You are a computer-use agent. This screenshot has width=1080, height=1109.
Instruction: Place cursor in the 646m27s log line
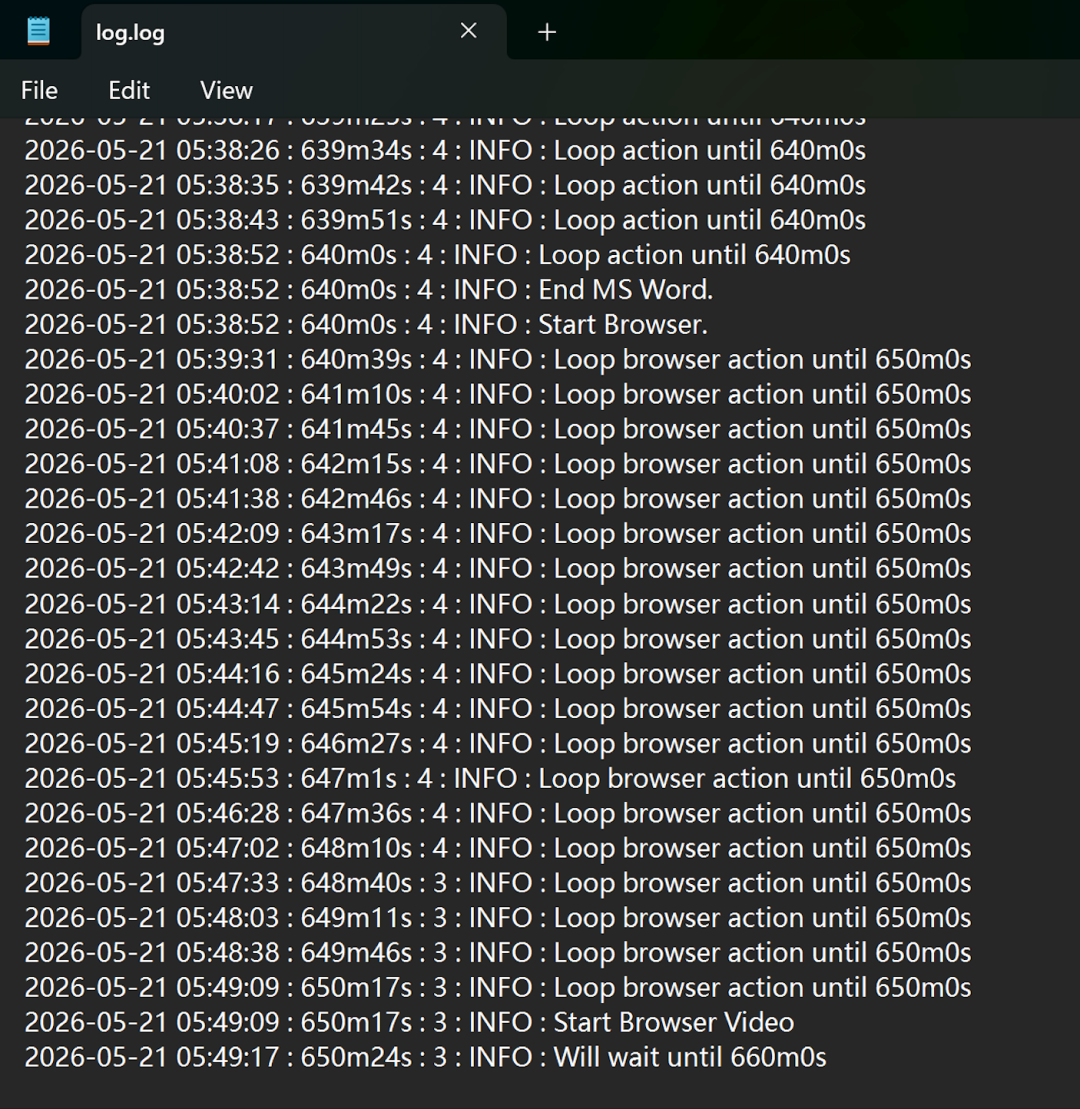[498, 743]
